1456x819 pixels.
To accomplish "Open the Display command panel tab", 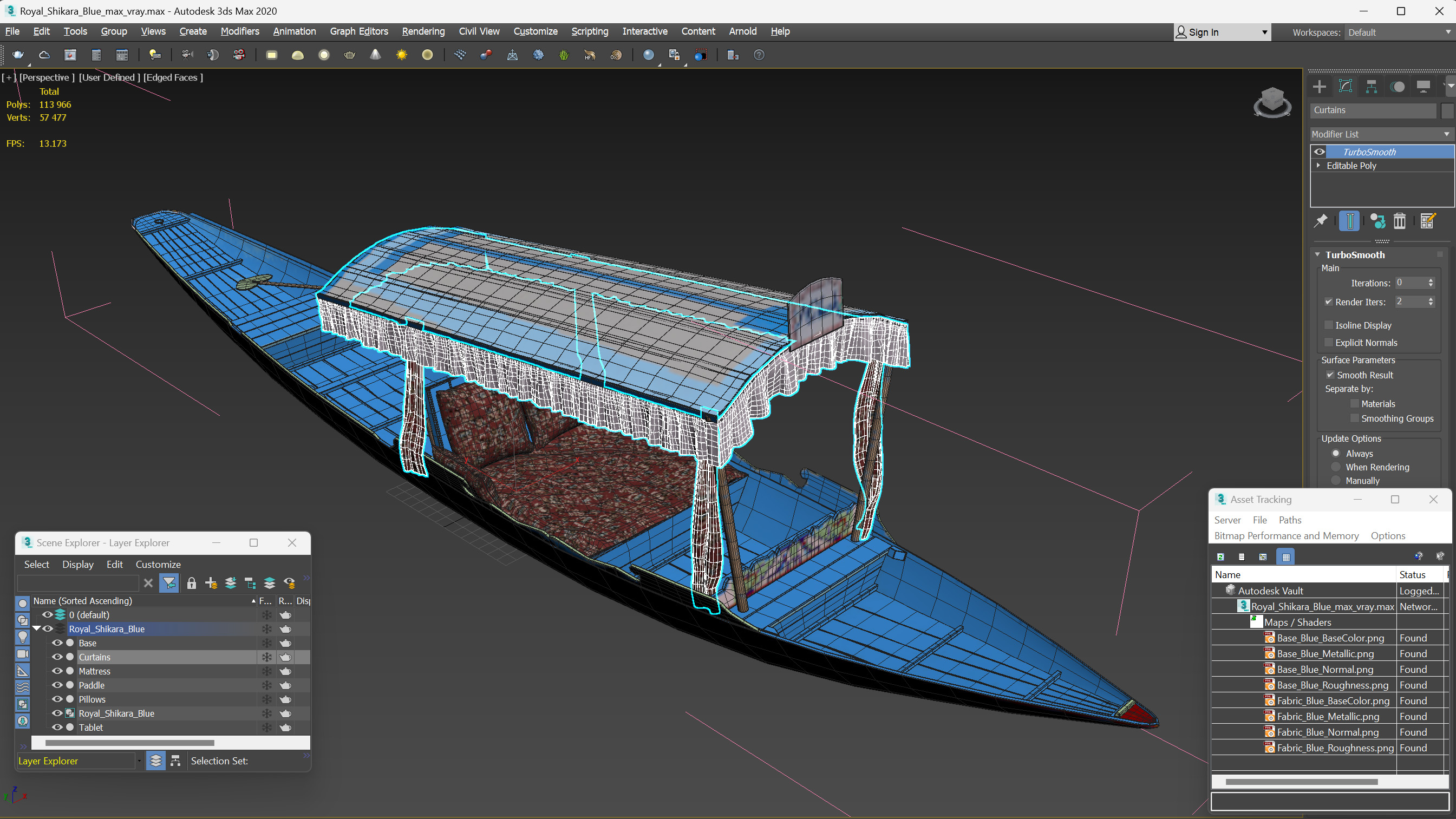I will click(1423, 87).
